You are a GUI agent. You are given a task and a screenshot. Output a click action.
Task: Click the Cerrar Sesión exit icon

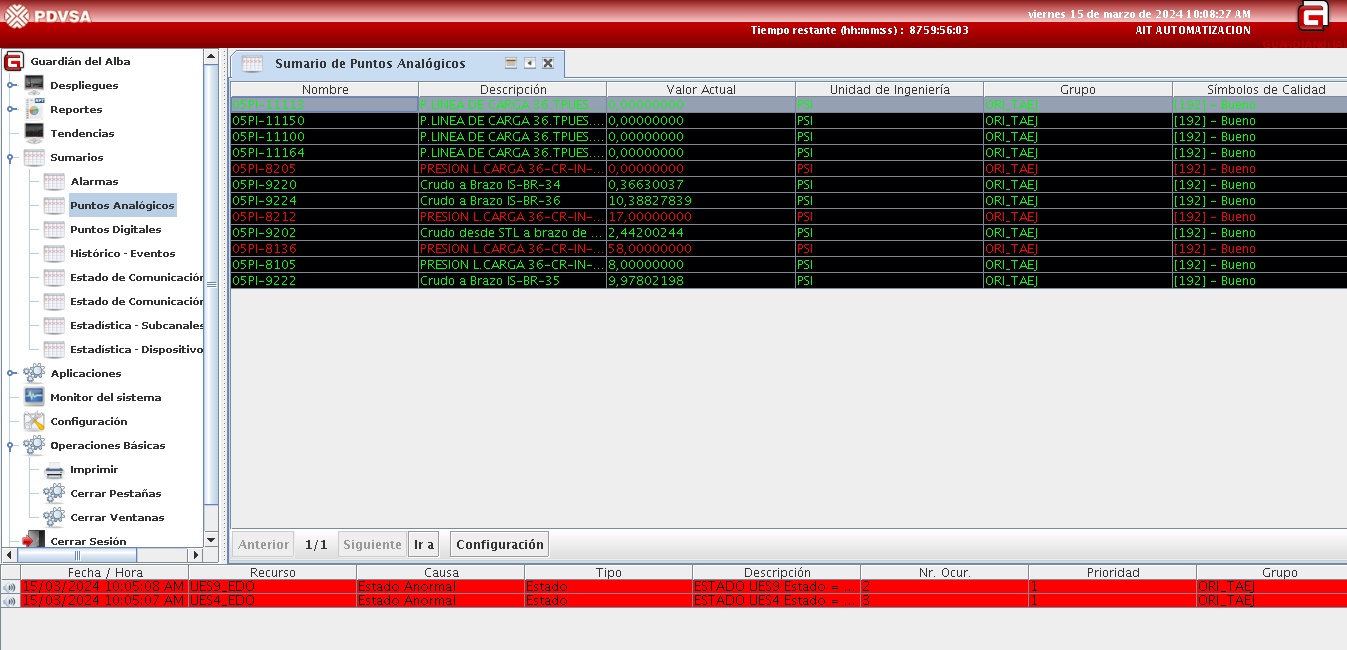click(34, 541)
